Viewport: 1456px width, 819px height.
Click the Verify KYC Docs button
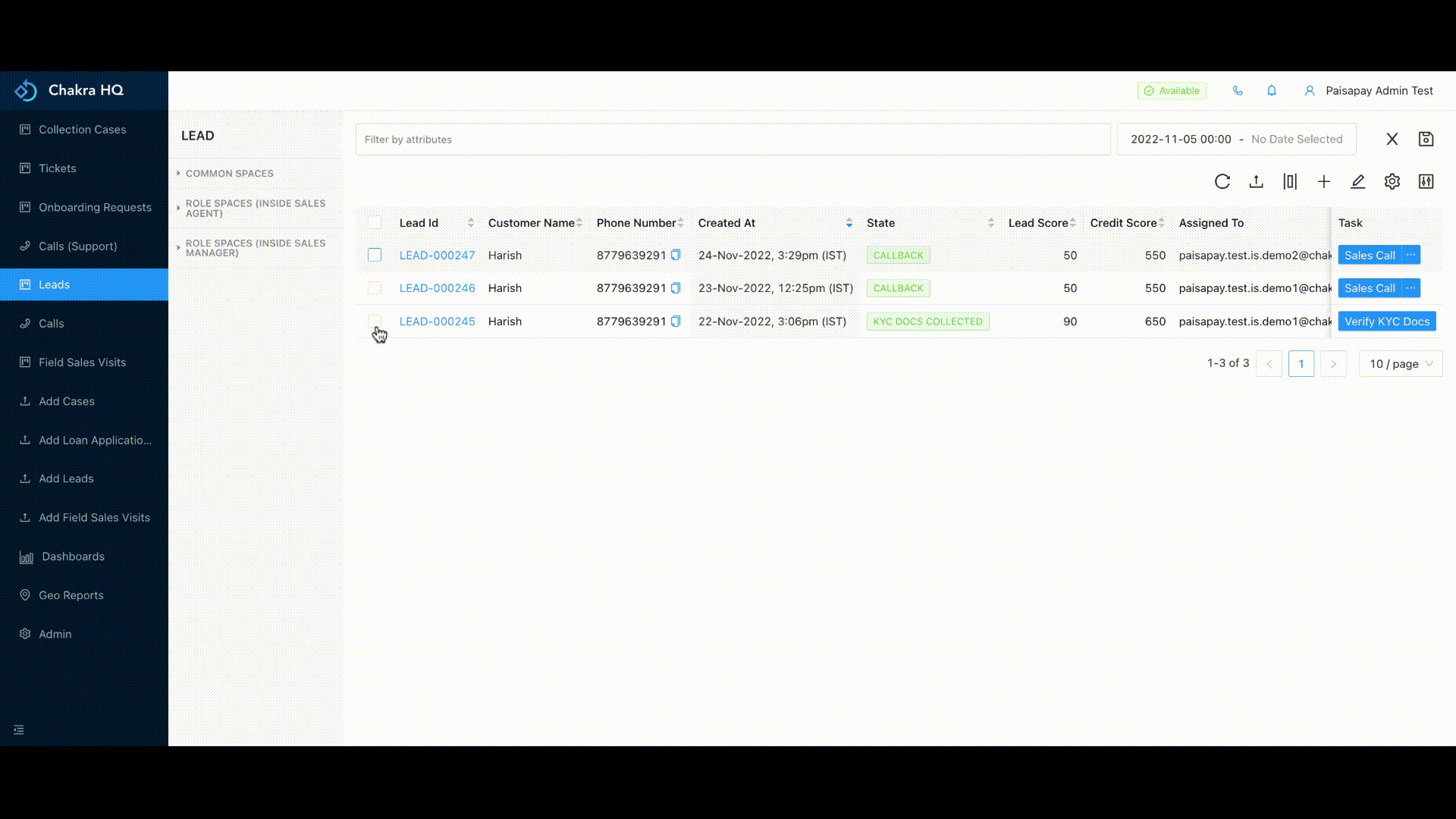coord(1386,322)
